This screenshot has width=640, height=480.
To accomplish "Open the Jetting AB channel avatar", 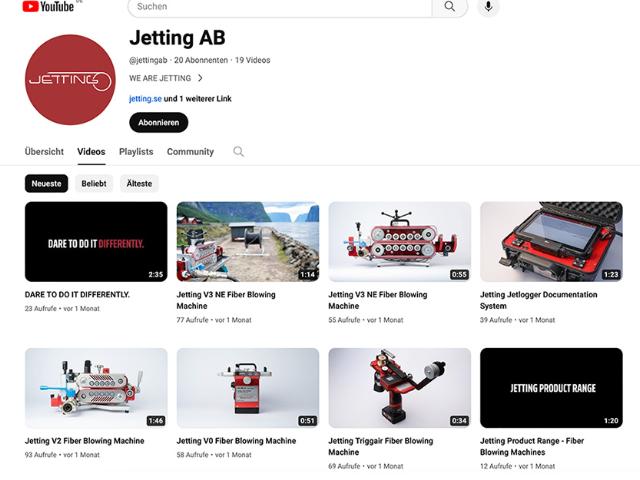I will pyautogui.click(x=70, y=80).
